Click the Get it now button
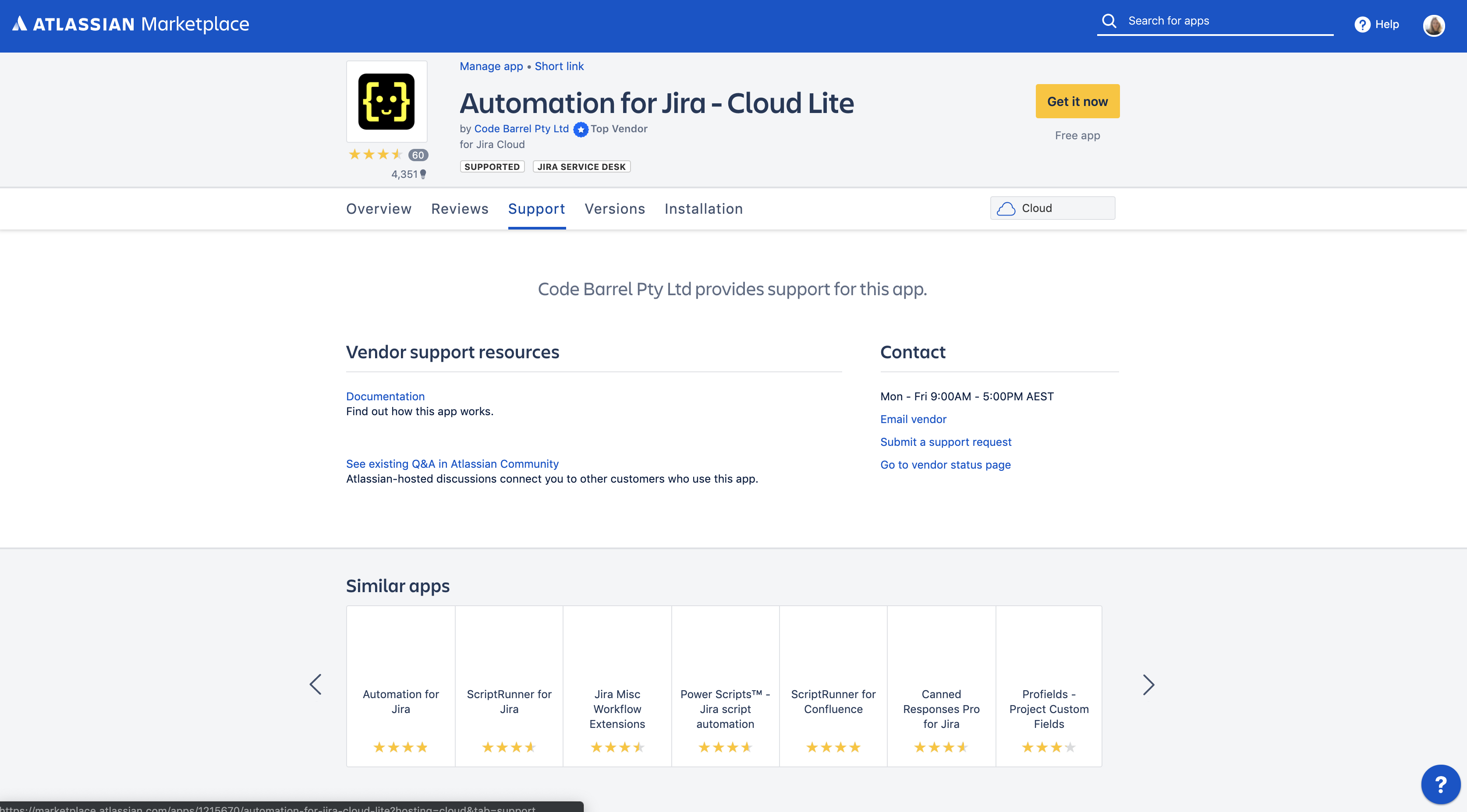Viewport: 1467px width, 812px height. tap(1077, 101)
